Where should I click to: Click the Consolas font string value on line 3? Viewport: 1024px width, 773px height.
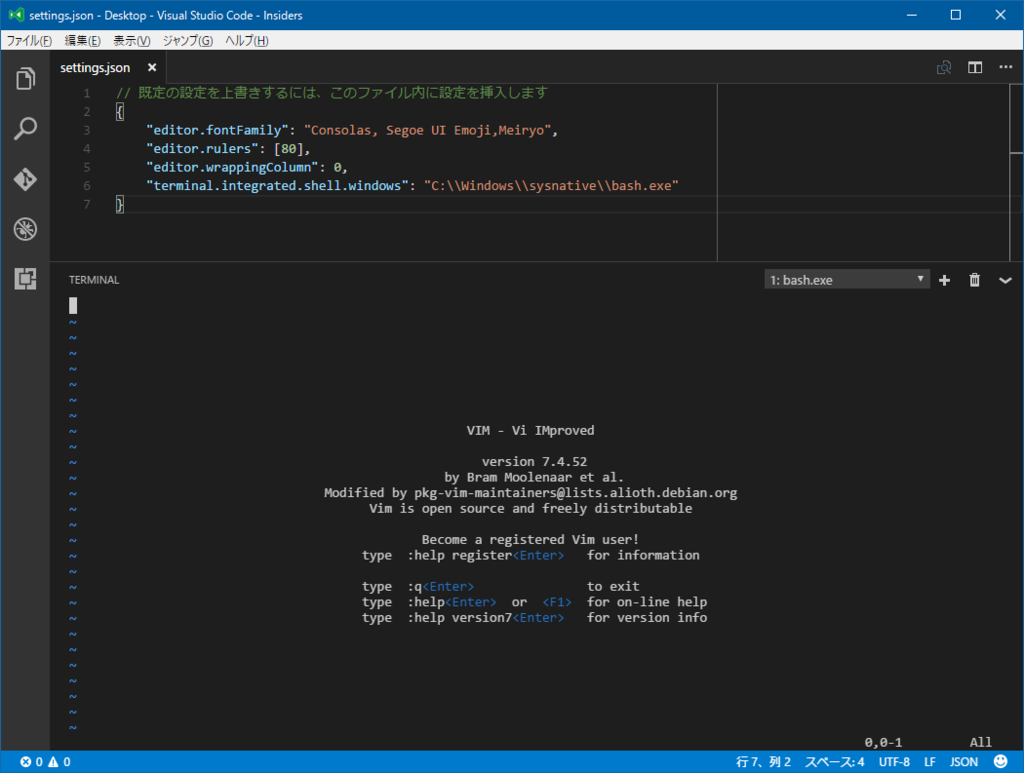point(428,130)
